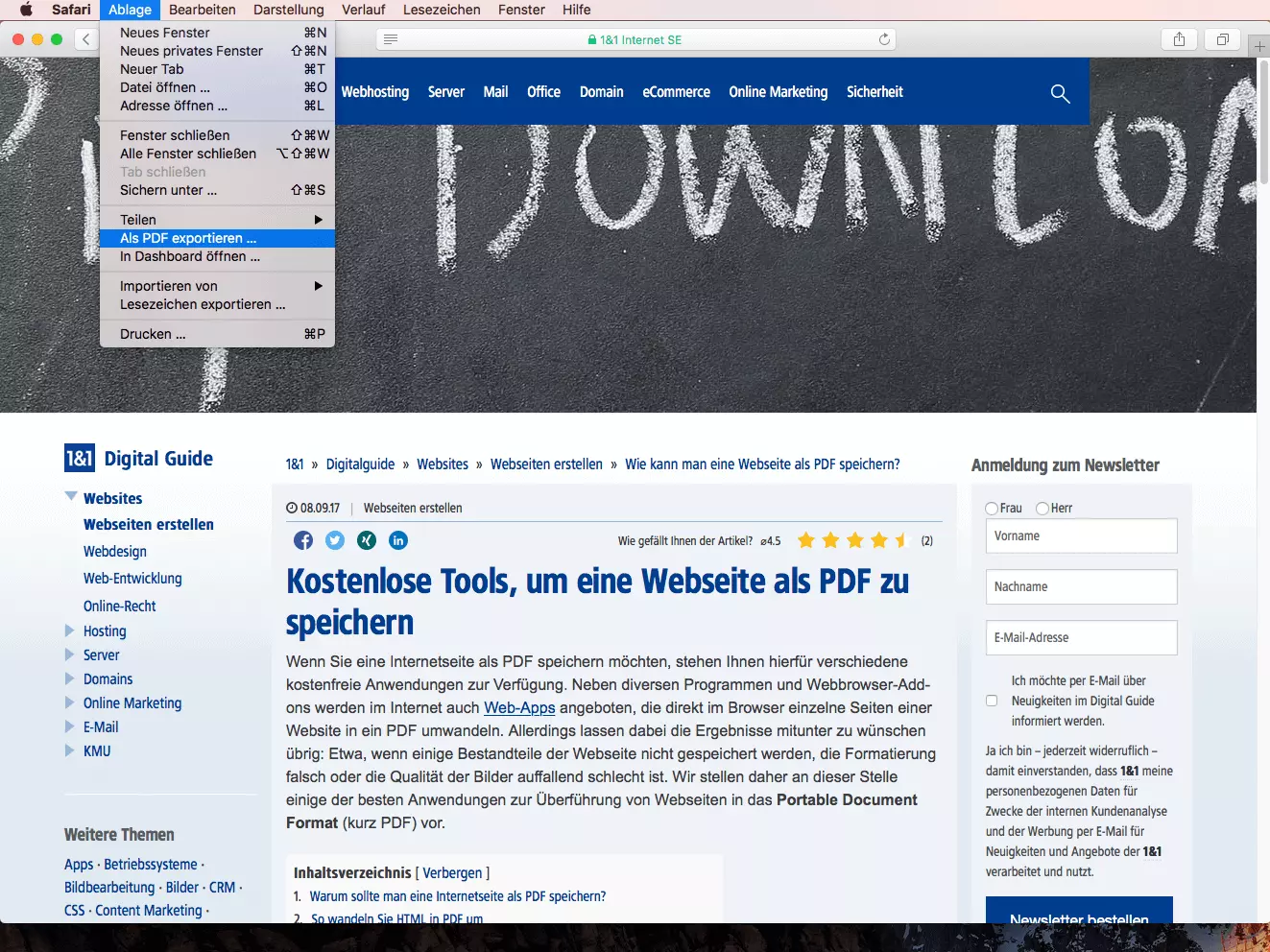Open the Apple menu icon
Viewport: 1270px width, 952px height.
click(x=26, y=10)
